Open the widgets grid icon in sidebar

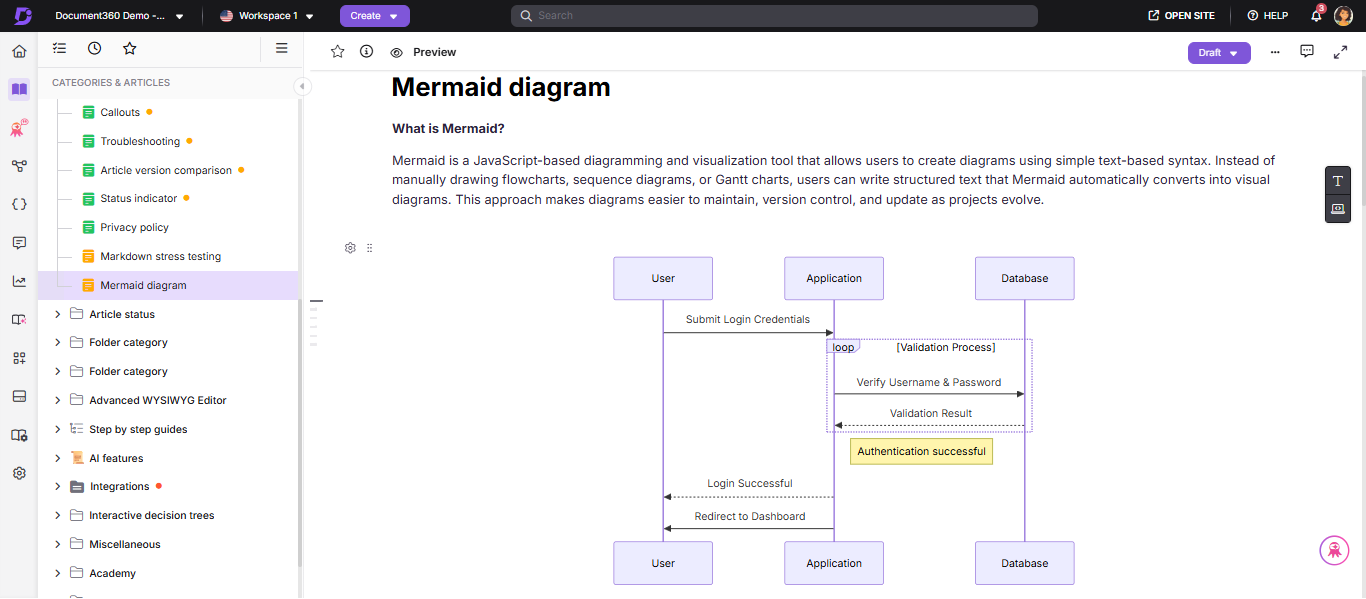(19, 358)
